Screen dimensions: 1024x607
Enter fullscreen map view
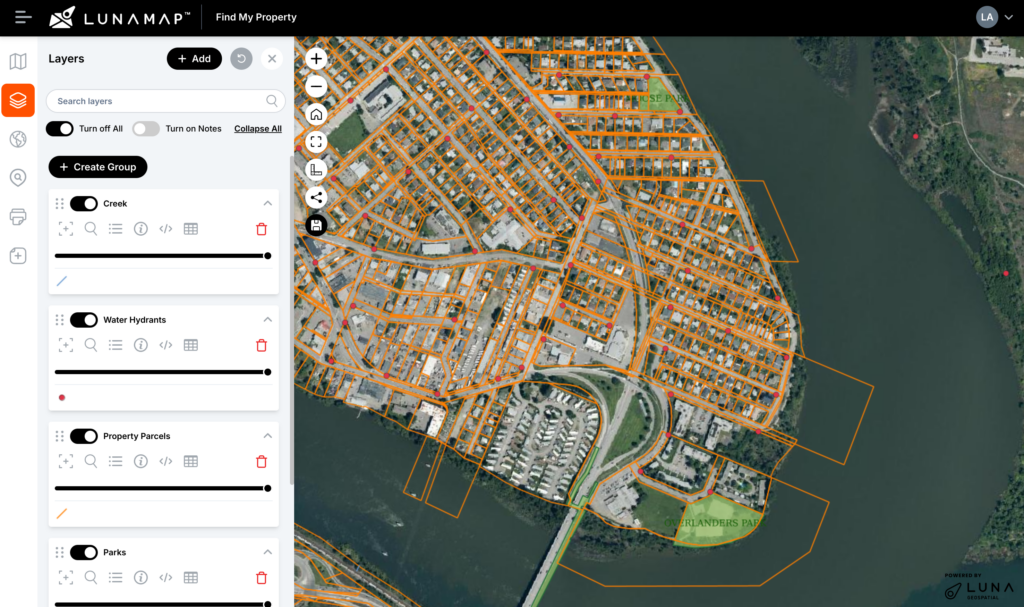coord(316,142)
